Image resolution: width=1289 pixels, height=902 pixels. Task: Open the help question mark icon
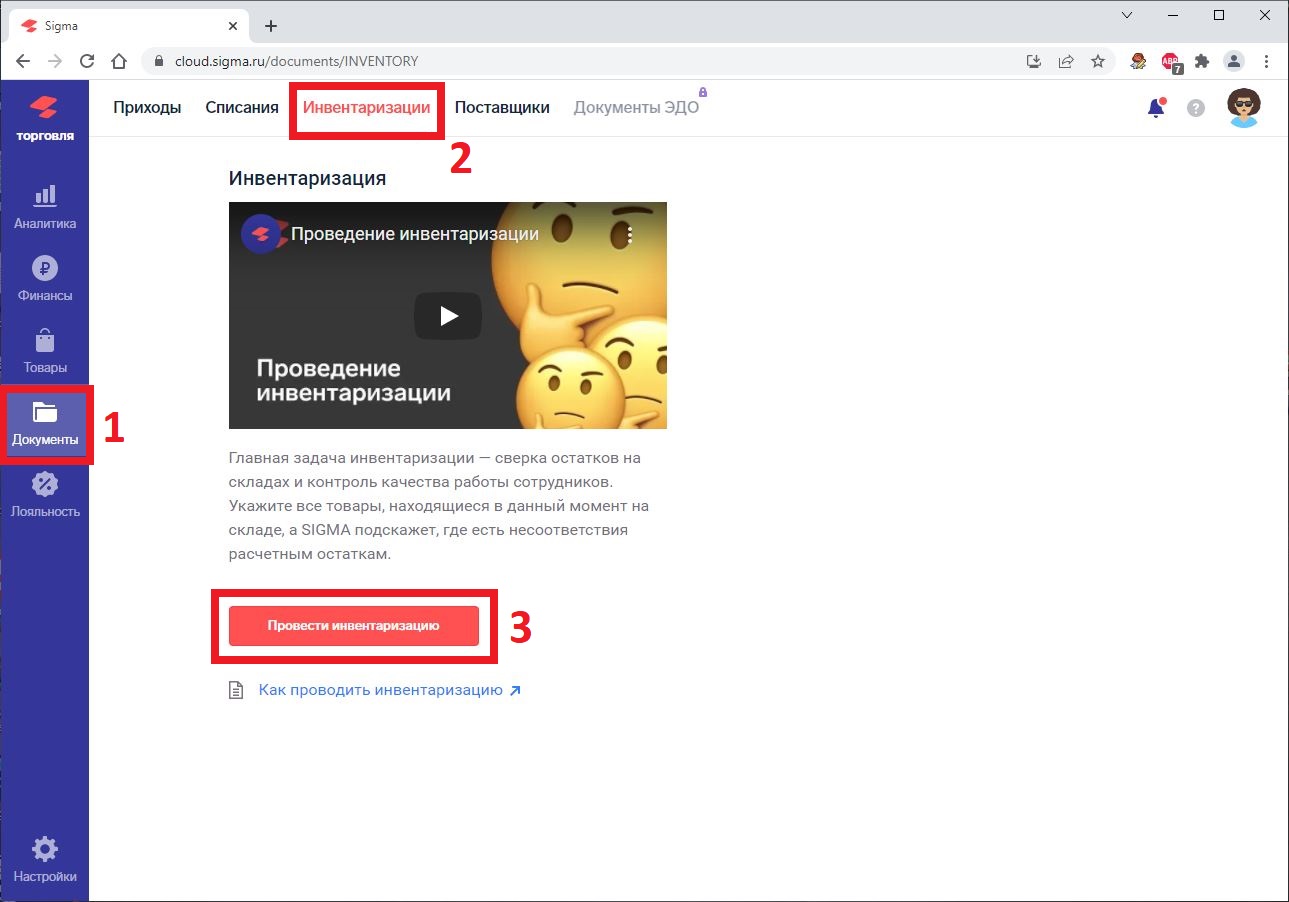coord(1195,107)
